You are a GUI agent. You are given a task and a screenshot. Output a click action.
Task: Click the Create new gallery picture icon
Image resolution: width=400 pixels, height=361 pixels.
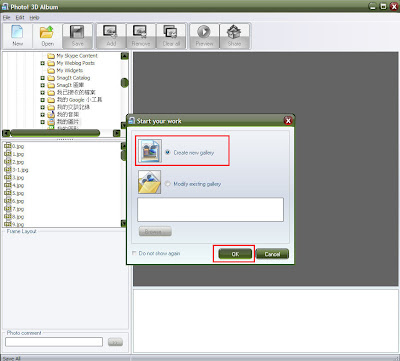pyautogui.click(x=150, y=151)
